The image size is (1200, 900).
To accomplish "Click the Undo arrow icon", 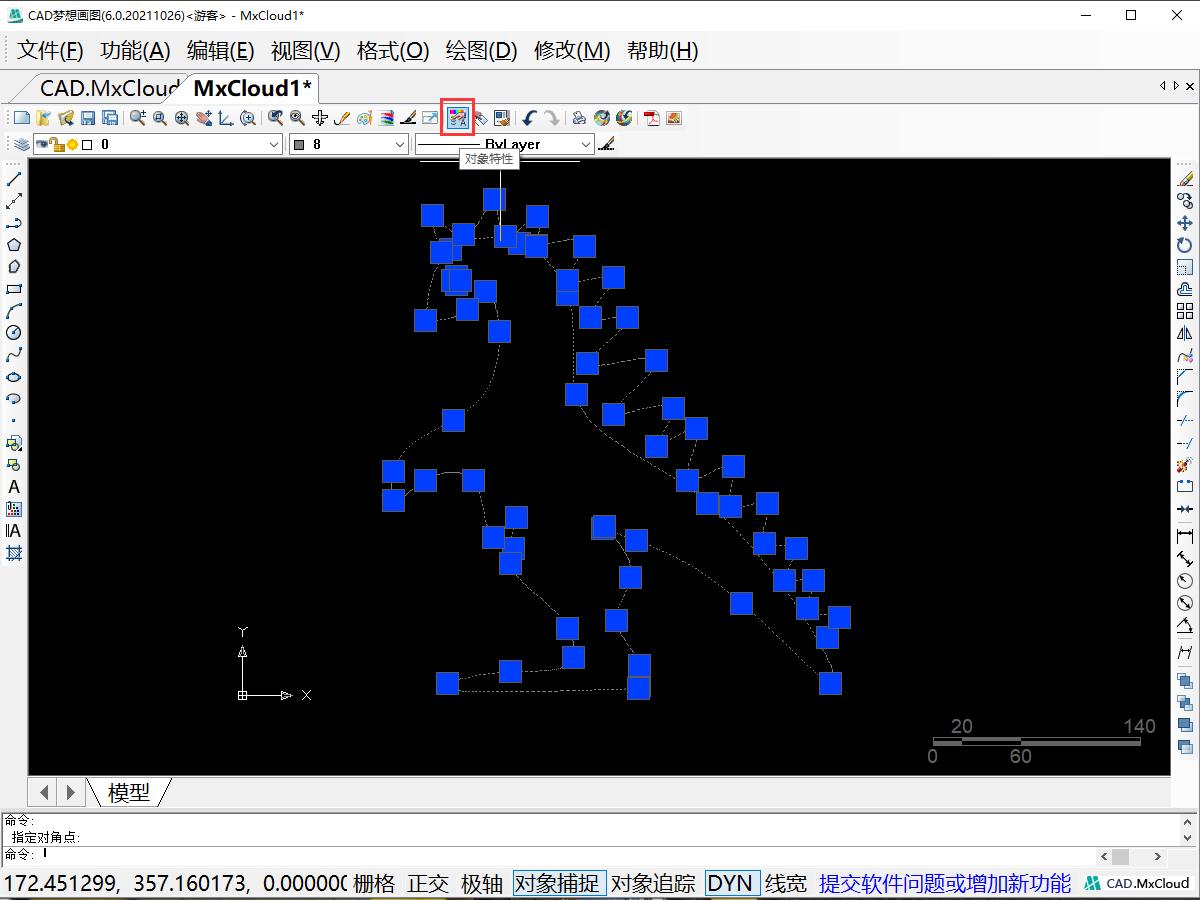I will pyautogui.click(x=529, y=118).
